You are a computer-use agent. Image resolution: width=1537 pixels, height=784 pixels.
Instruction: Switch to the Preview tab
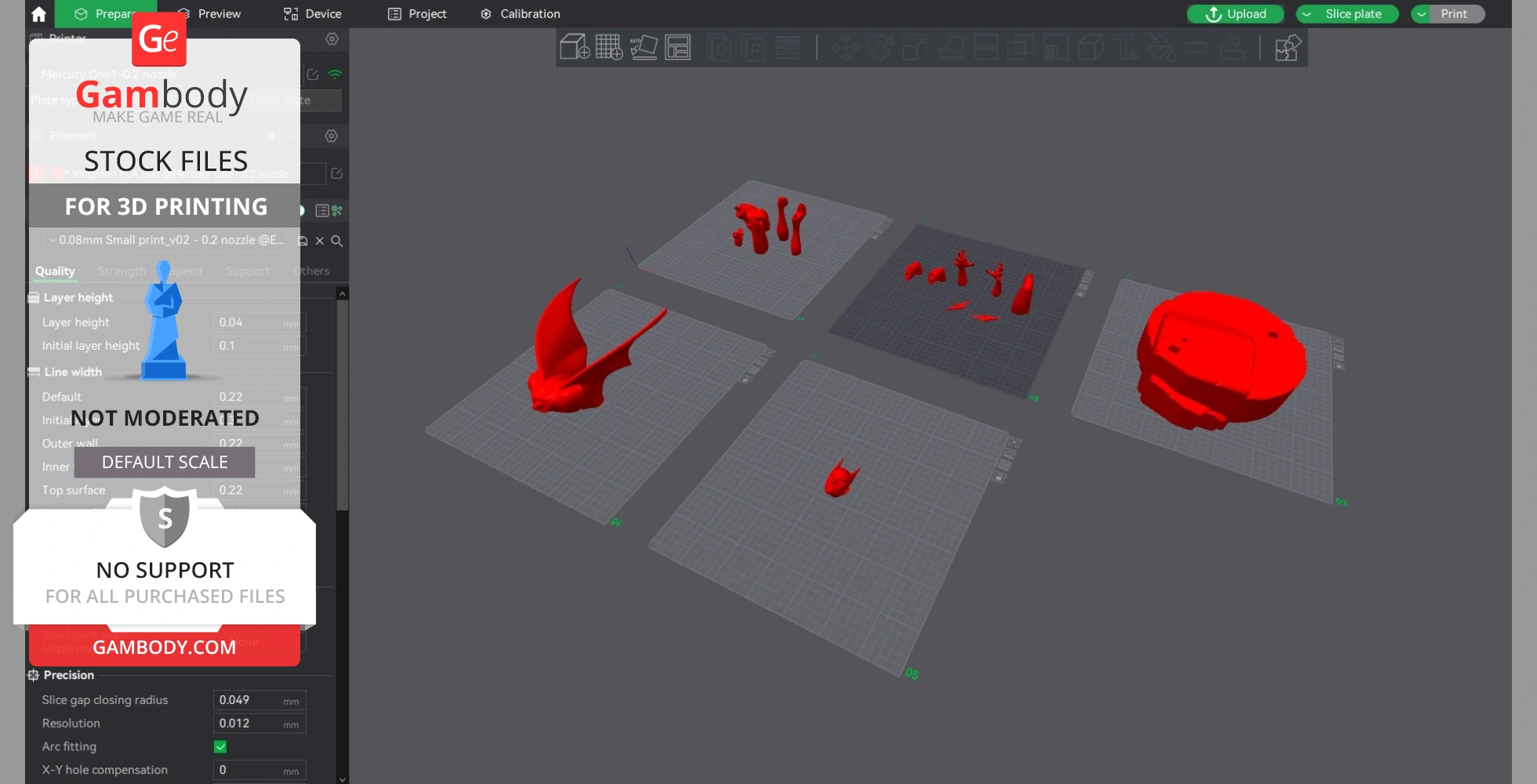(x=210, y=14)
